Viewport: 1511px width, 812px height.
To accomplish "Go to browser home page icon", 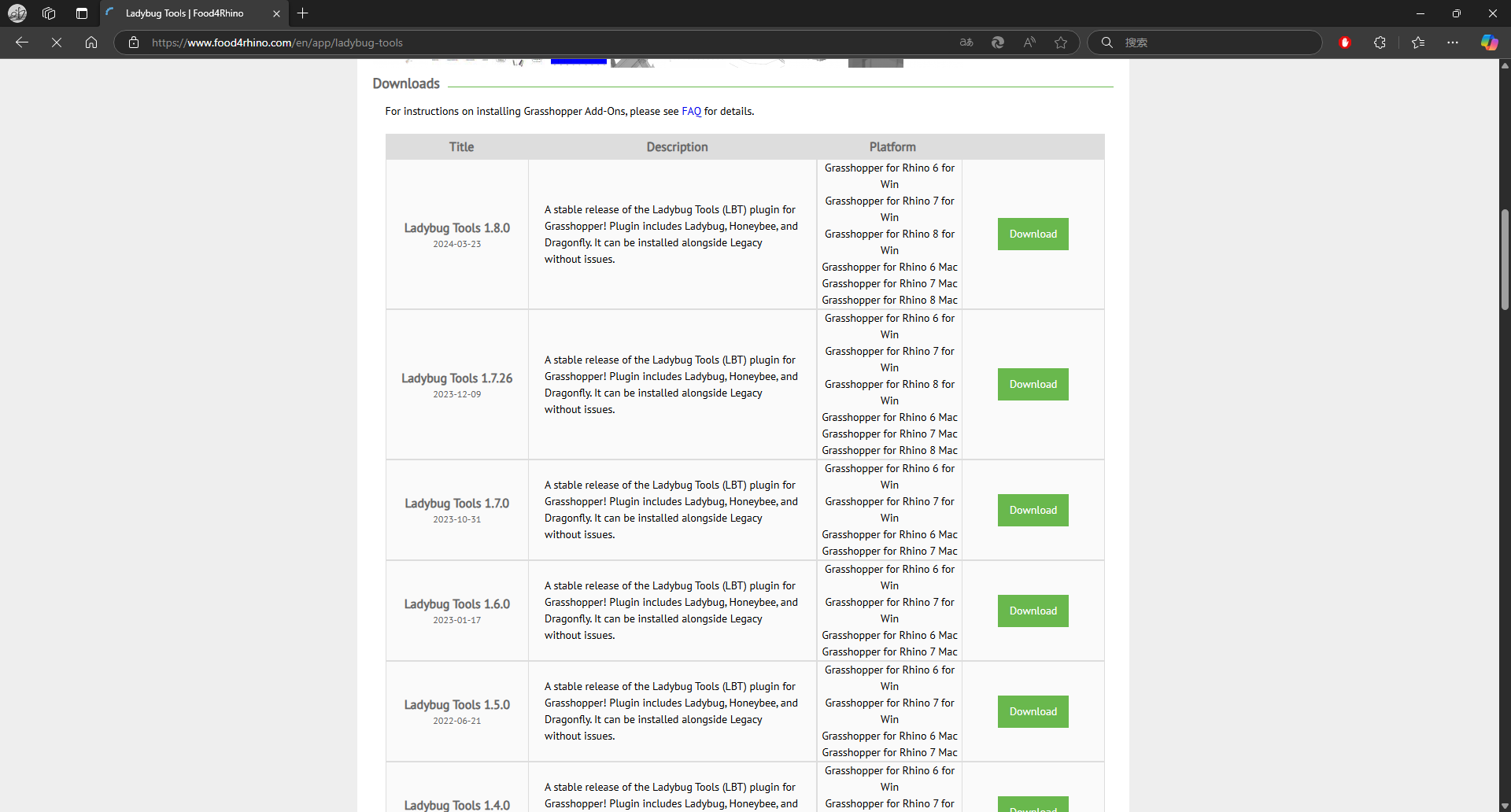I will [91, 42].
